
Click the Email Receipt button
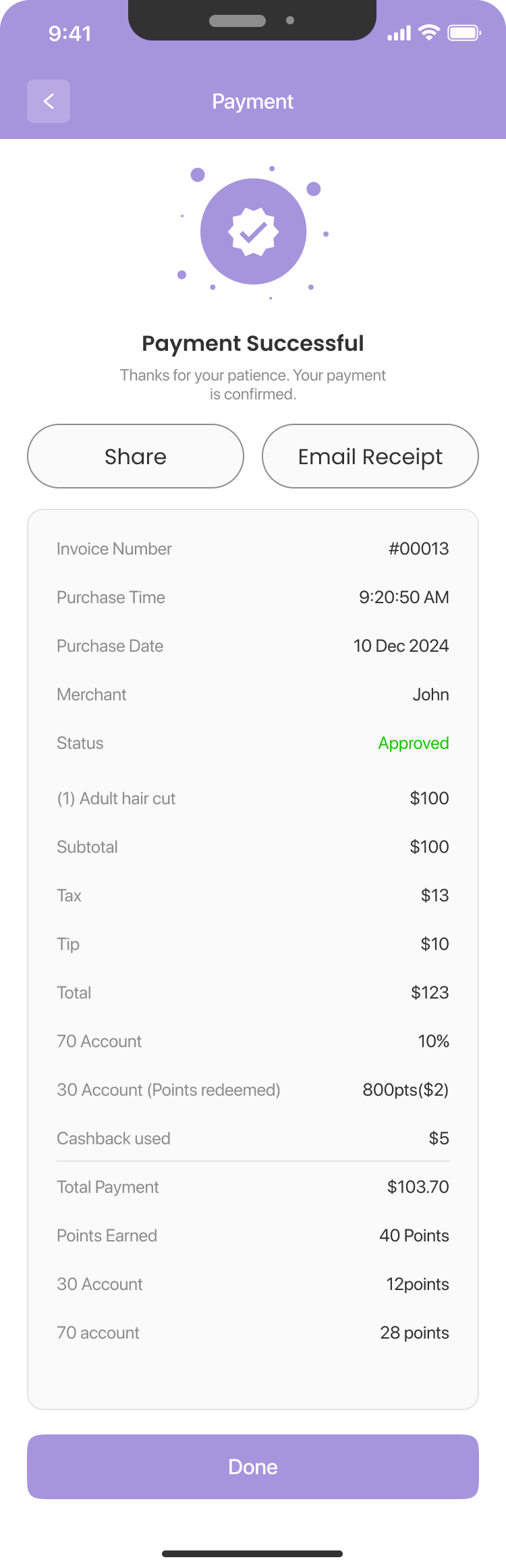370,456
